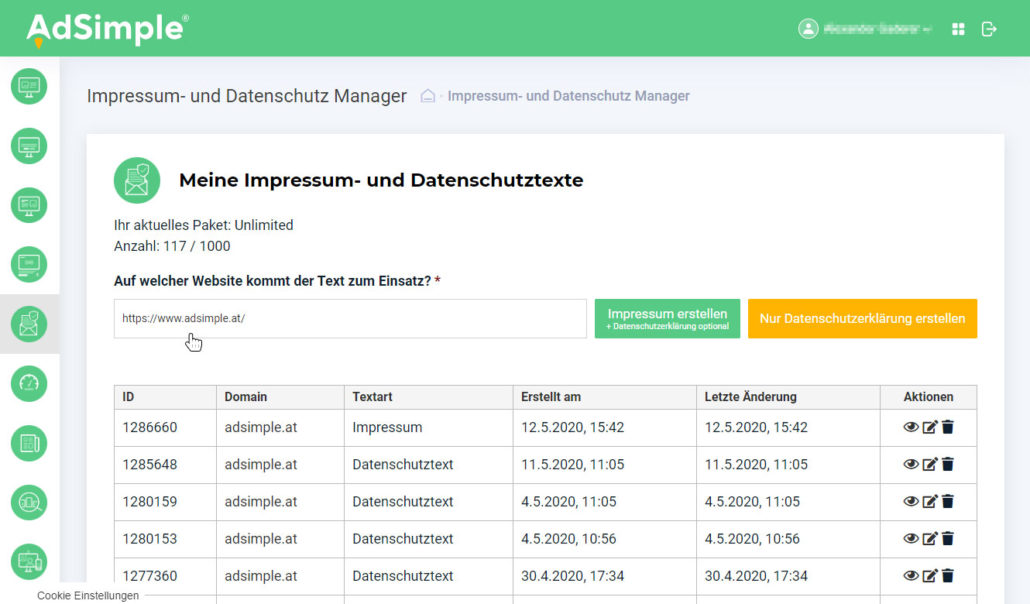This screenshot has height=604, width=1030.
Task: Open the apps grid icon in the top bar
Action: click(x=957, y=29)
